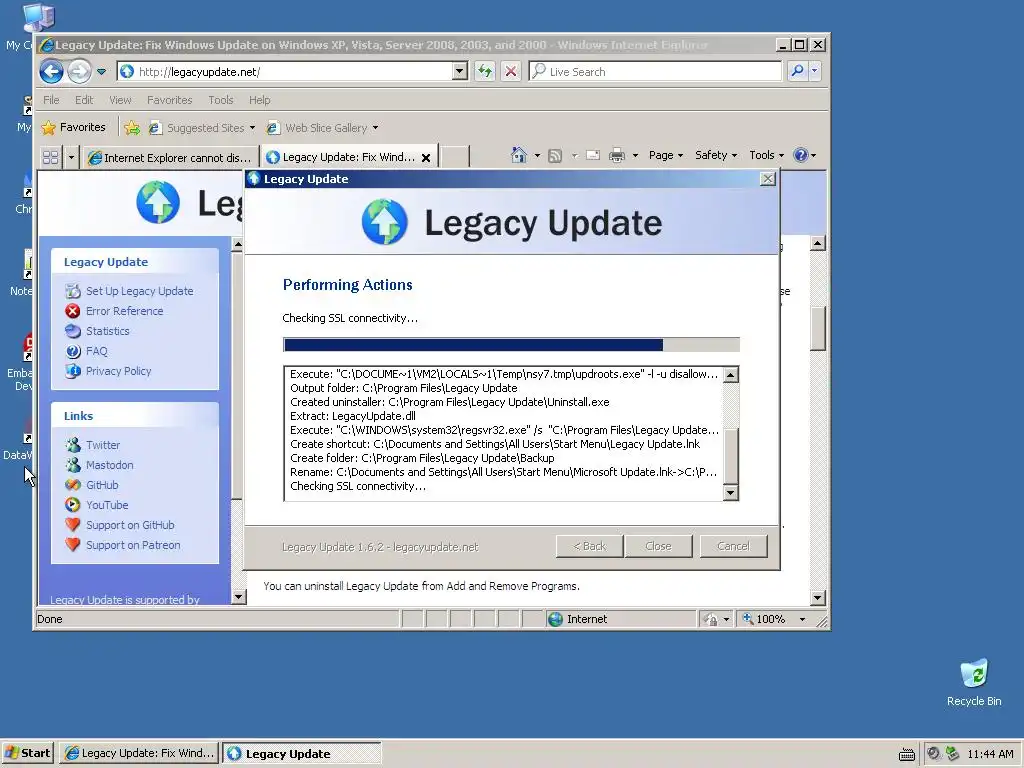Image resolution: width=1024 pixels, height=768 pixels.
Task: Click the installer progress bar
Action: 511,345
